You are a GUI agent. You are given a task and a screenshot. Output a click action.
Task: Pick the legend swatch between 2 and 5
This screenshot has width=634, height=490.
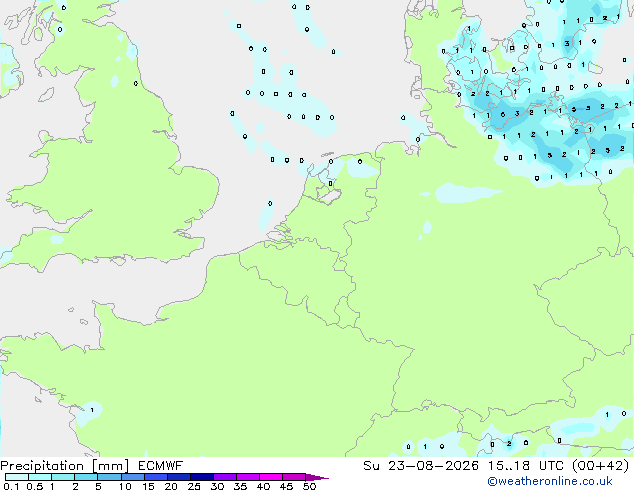(86, 477)
